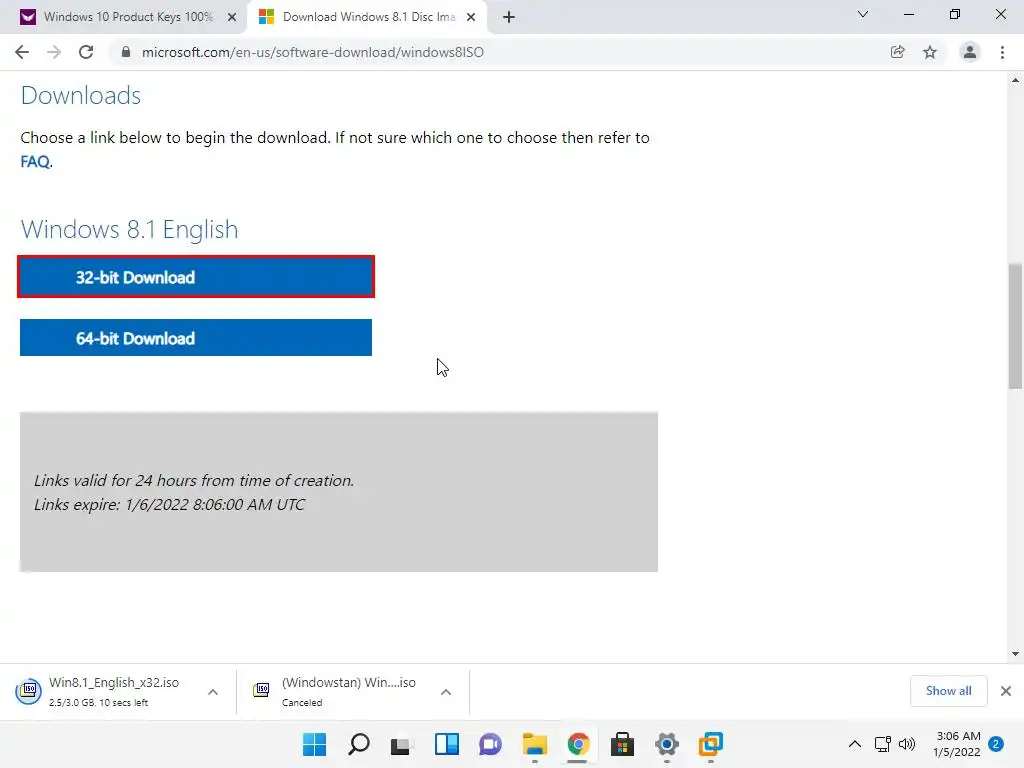Open Microsoft Store from the taskbar
Image resolution: width=1024 pixels, height=768 pixels.
[622, 744]
